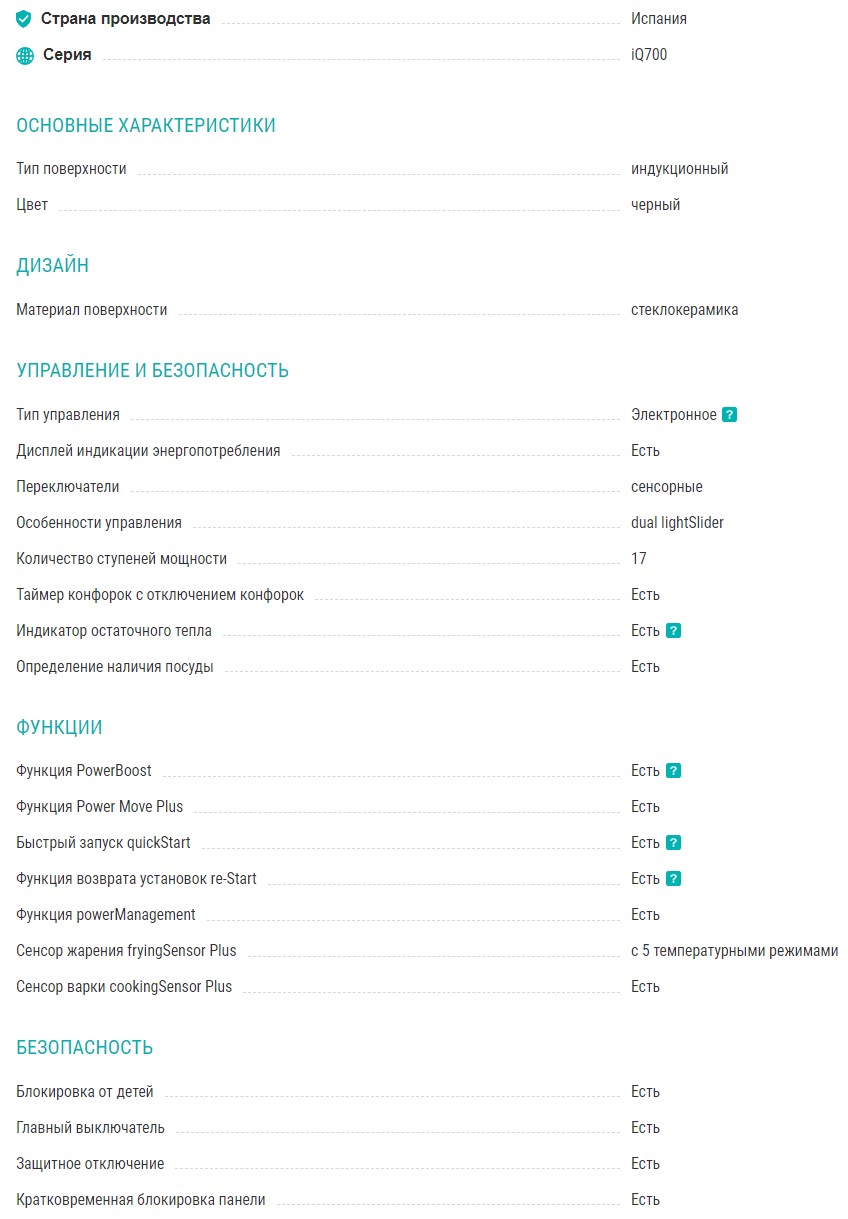The height and width of the screenshot is (1219, 848).
Task: Click the dual lightSlider value
Action: pyautogui.click(x=677, y=523)
